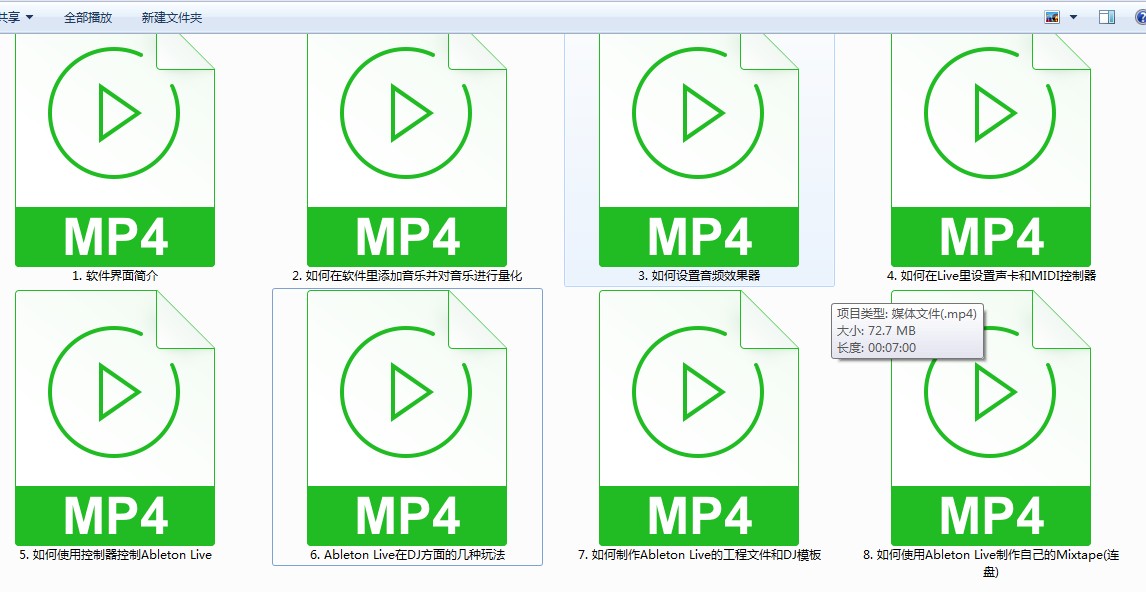Open the 共享 dropdown menu

[x=16, y=18]
